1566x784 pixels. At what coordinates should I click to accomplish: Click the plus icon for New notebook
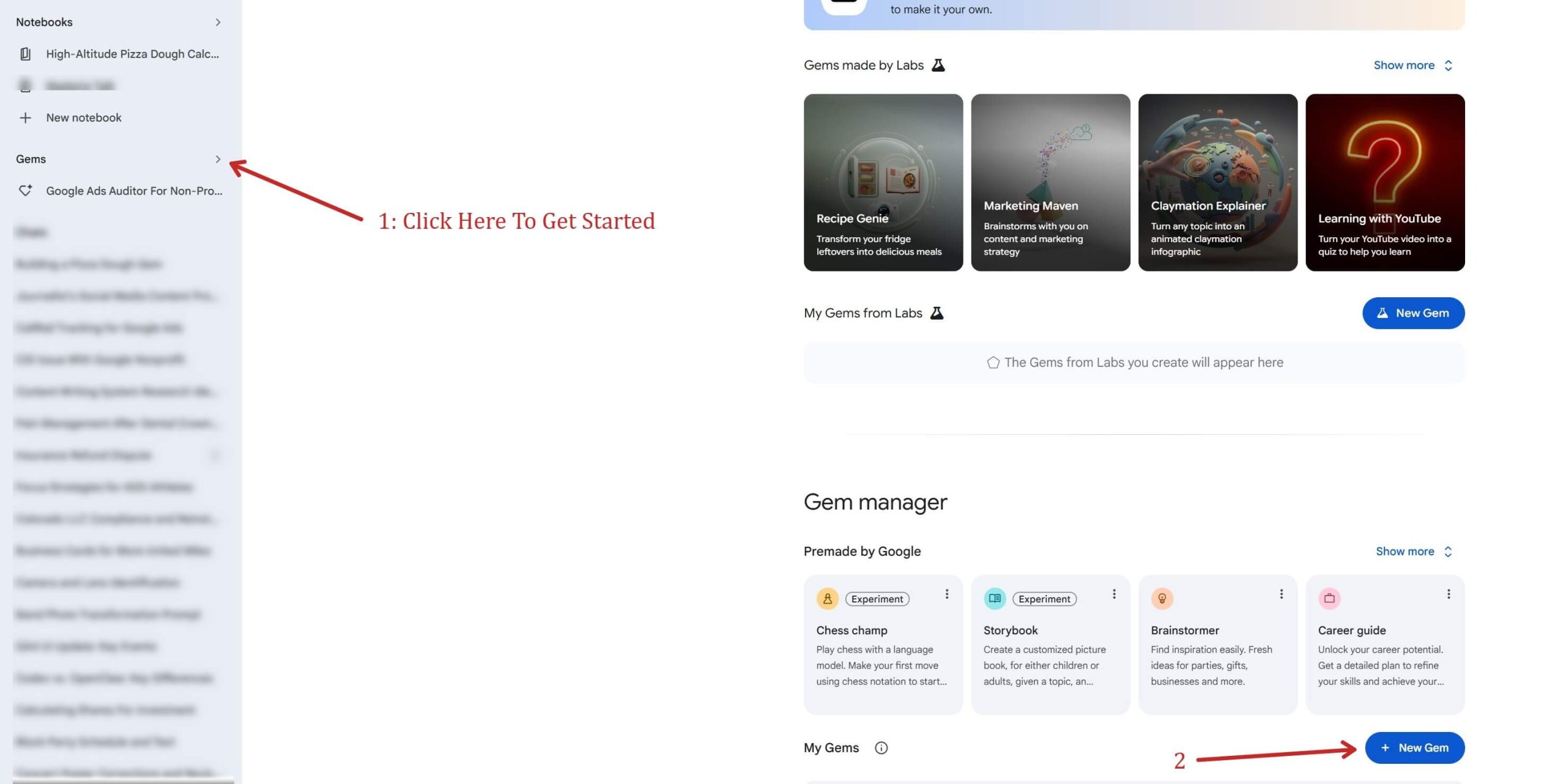25,117
